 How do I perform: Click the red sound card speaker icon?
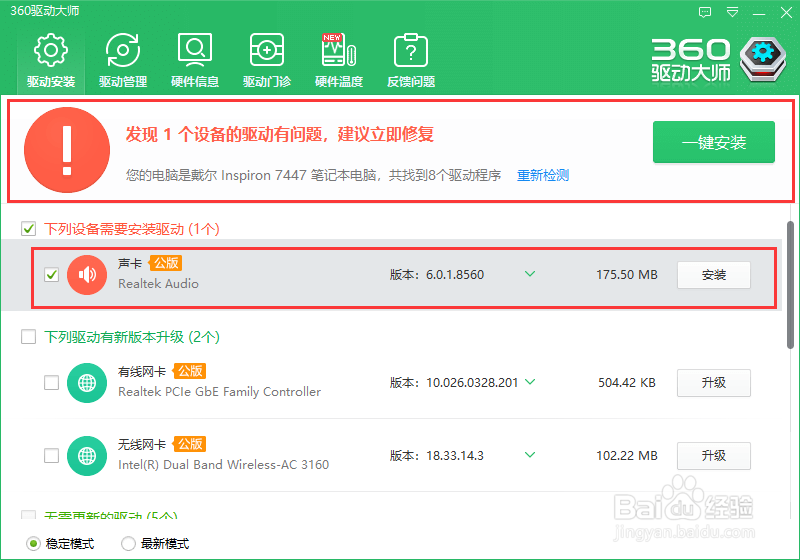click(x=87, y=275)
